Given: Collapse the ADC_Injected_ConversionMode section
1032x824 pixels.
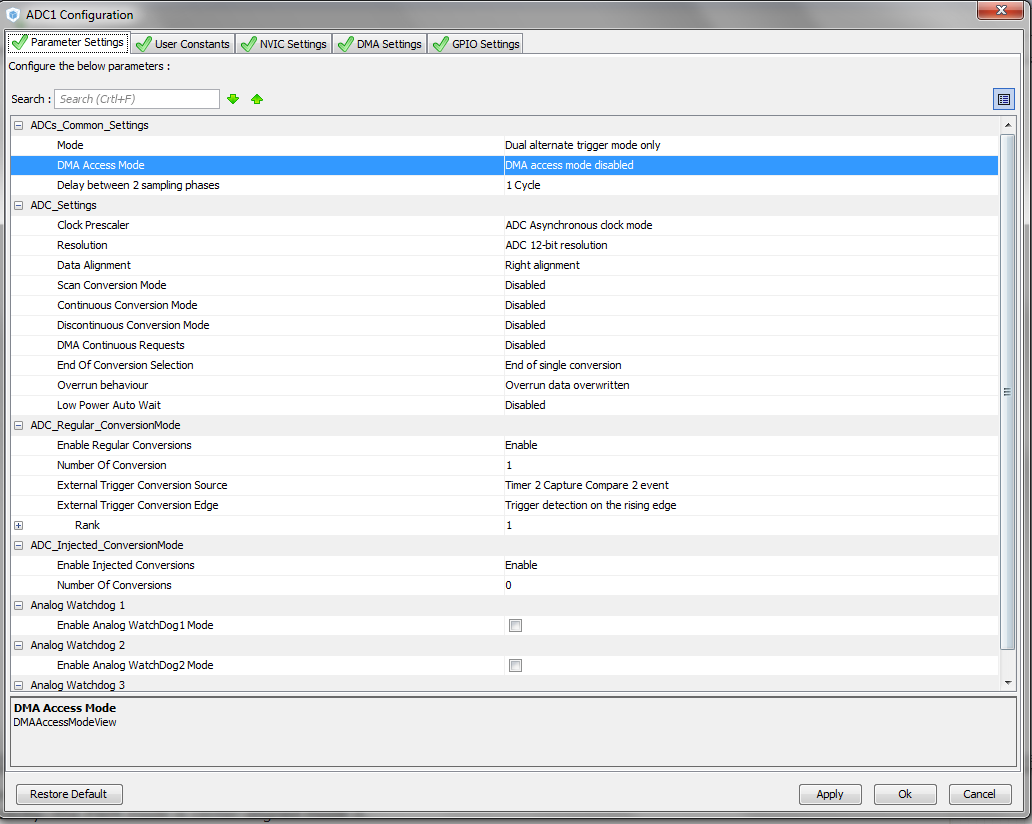Looking at the screenshot, I should [x=16, y=544].
